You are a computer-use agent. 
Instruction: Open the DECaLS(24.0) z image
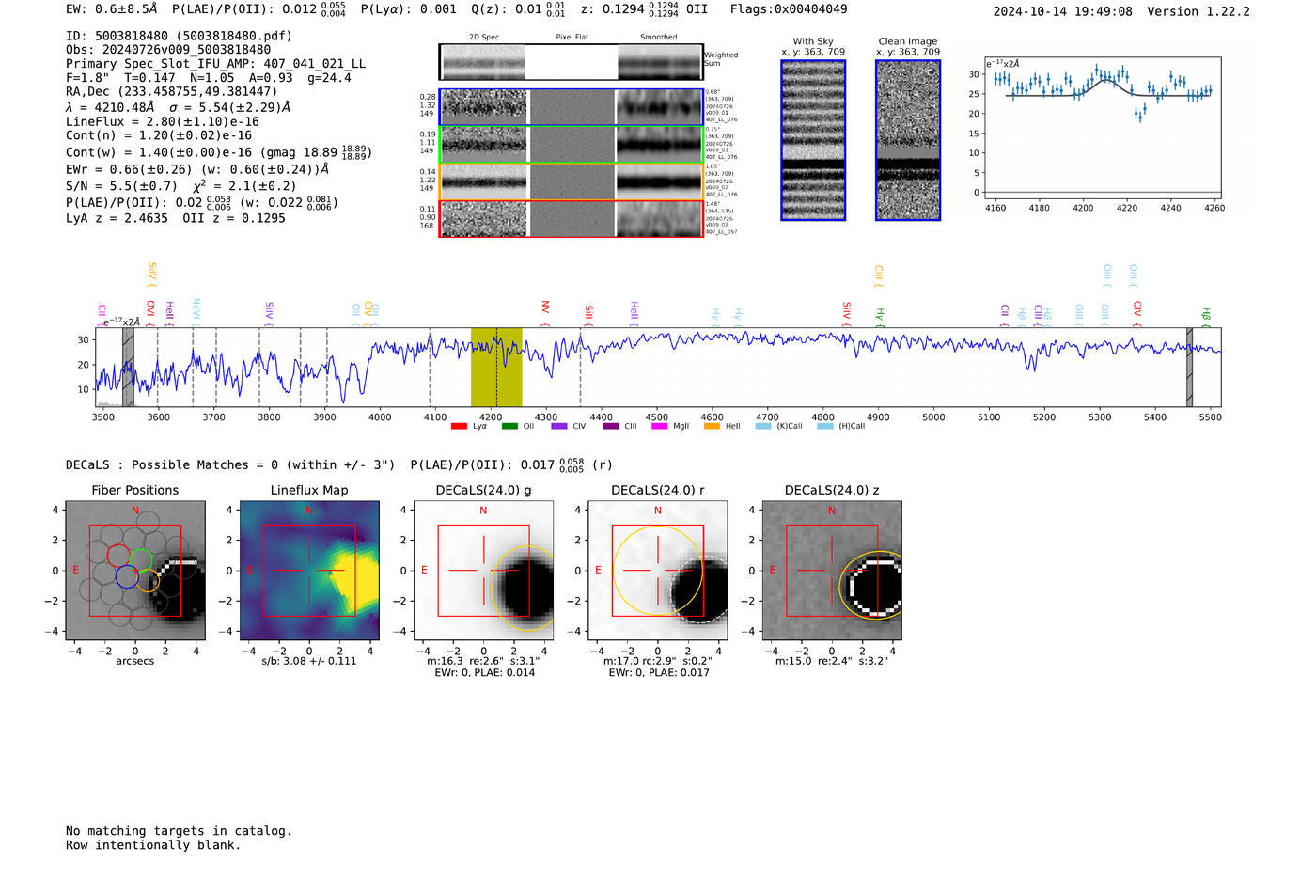pyautogui.click(x=832, y=571)
